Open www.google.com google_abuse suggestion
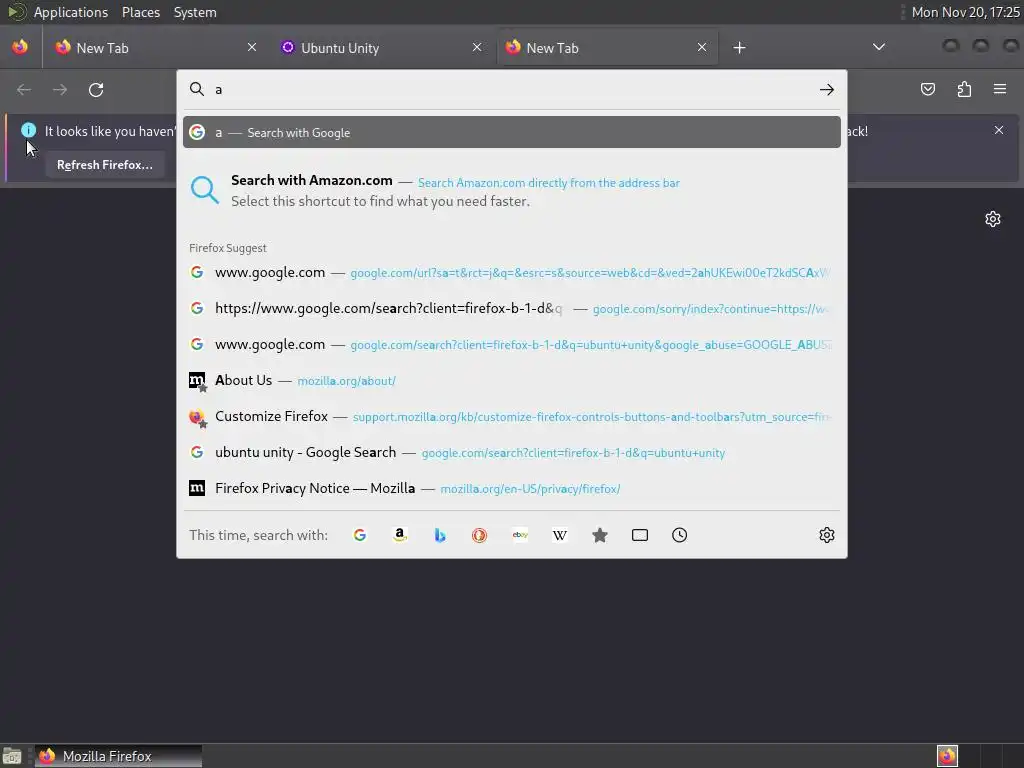The width and height of the screenshot is (1024, 768). click(512, 344)
